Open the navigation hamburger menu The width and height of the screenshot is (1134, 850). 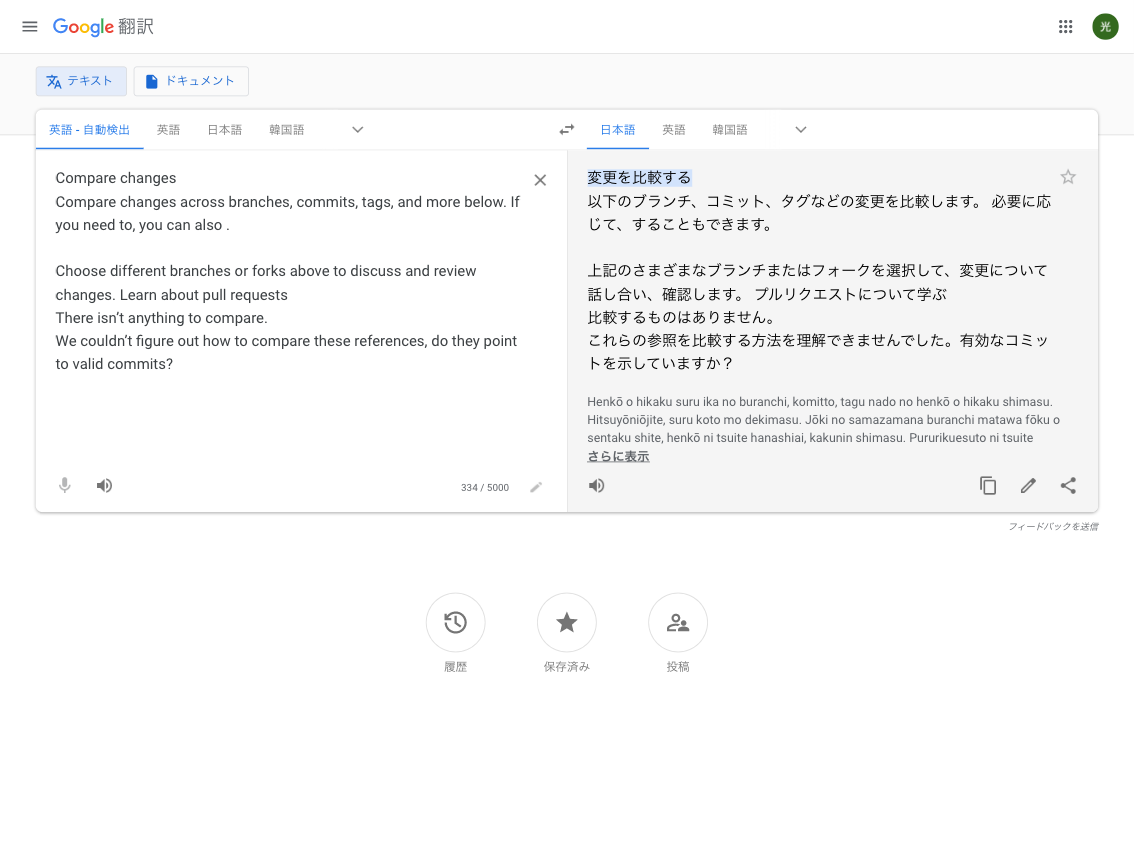(29, 26)
